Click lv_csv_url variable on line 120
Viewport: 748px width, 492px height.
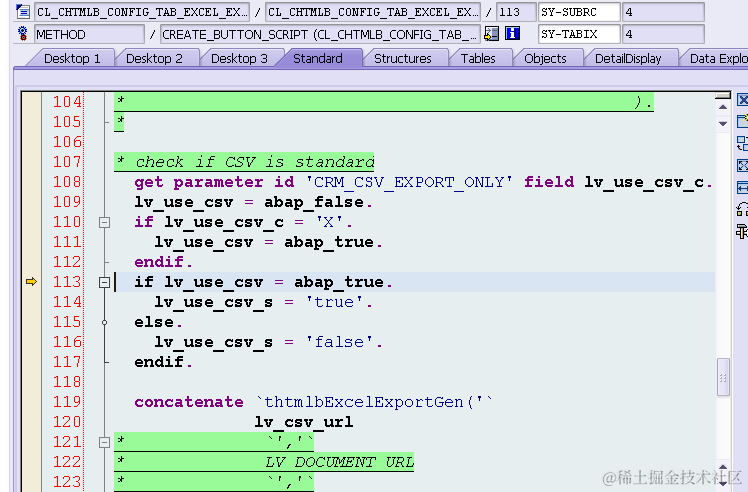click(304, 422)
